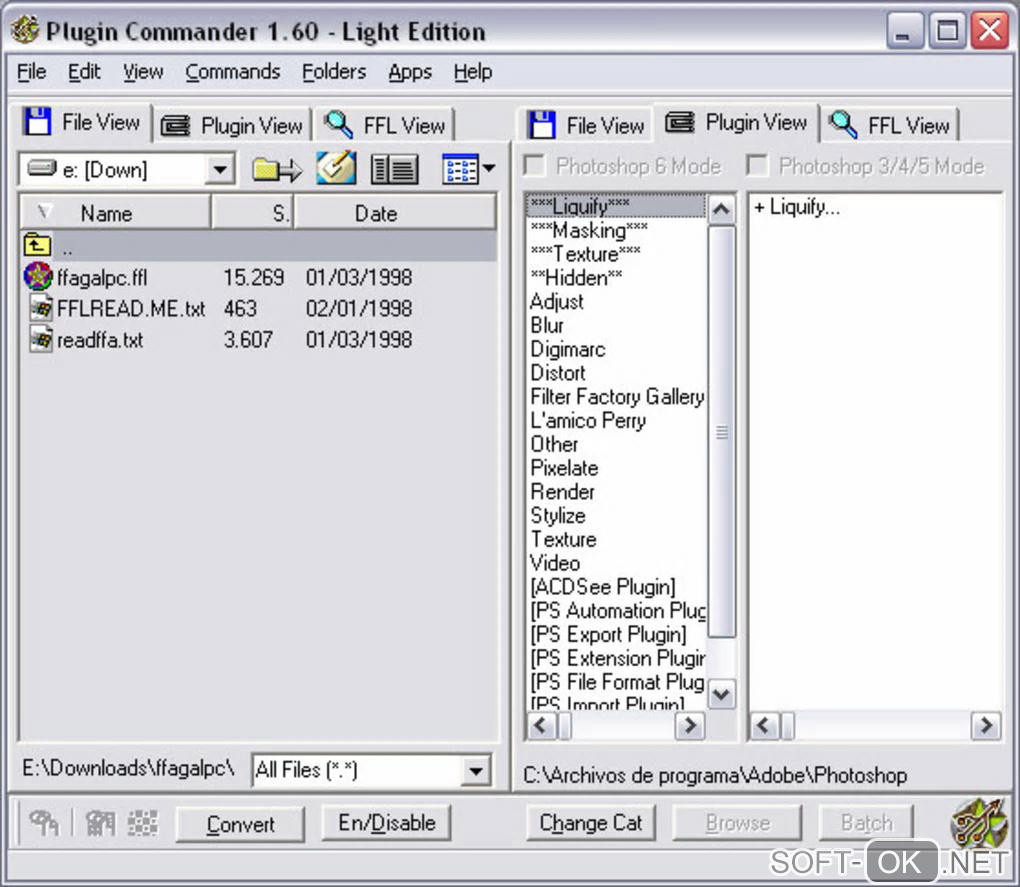Click the En/Disable button

(386, 823)
